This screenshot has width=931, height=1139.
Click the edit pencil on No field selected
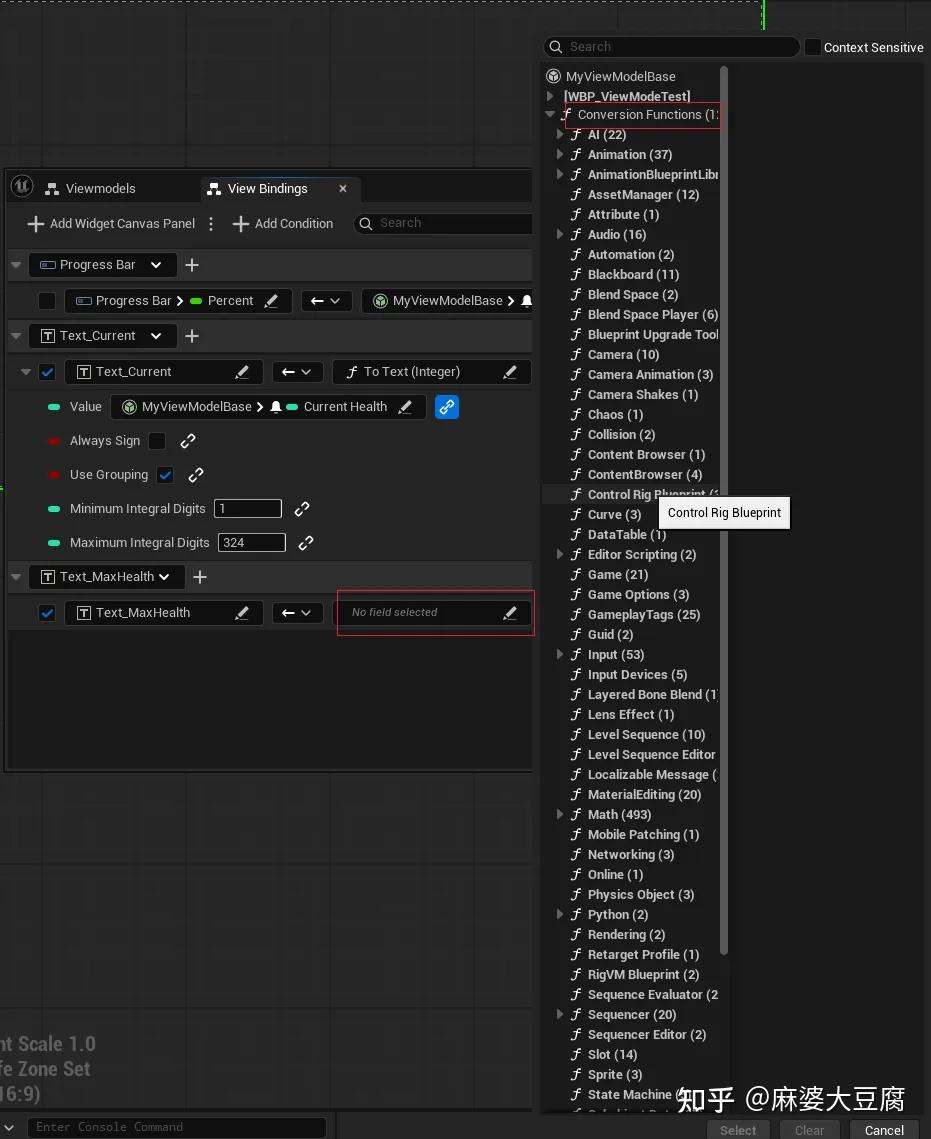(510, 613)
